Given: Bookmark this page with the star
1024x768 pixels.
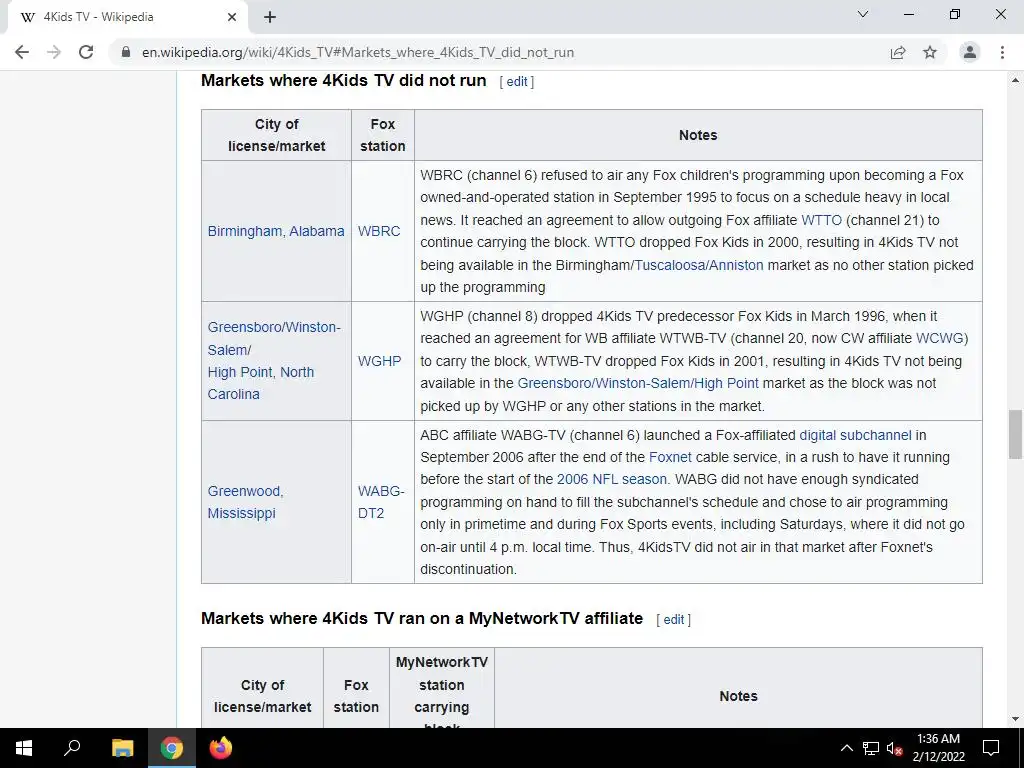Looking at the screenshot, I should point(930,52).
